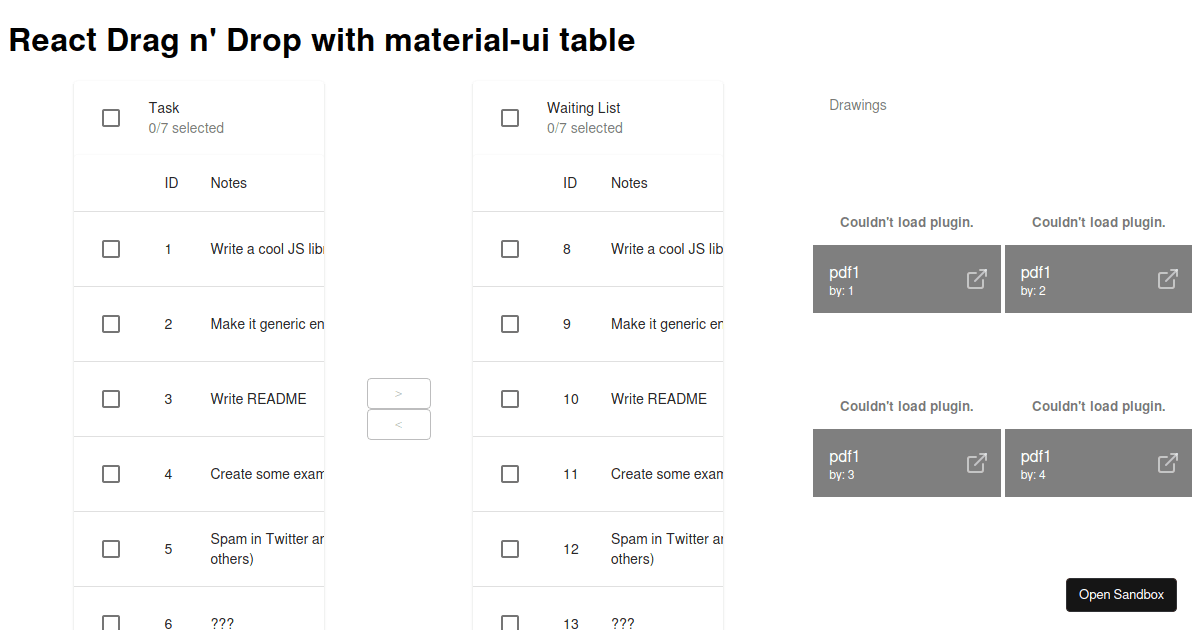Image resolution: width=1200 pixels, height=630 pixels.
Task: Check task 12 in the Waiting List
Action: coord(510,548)
